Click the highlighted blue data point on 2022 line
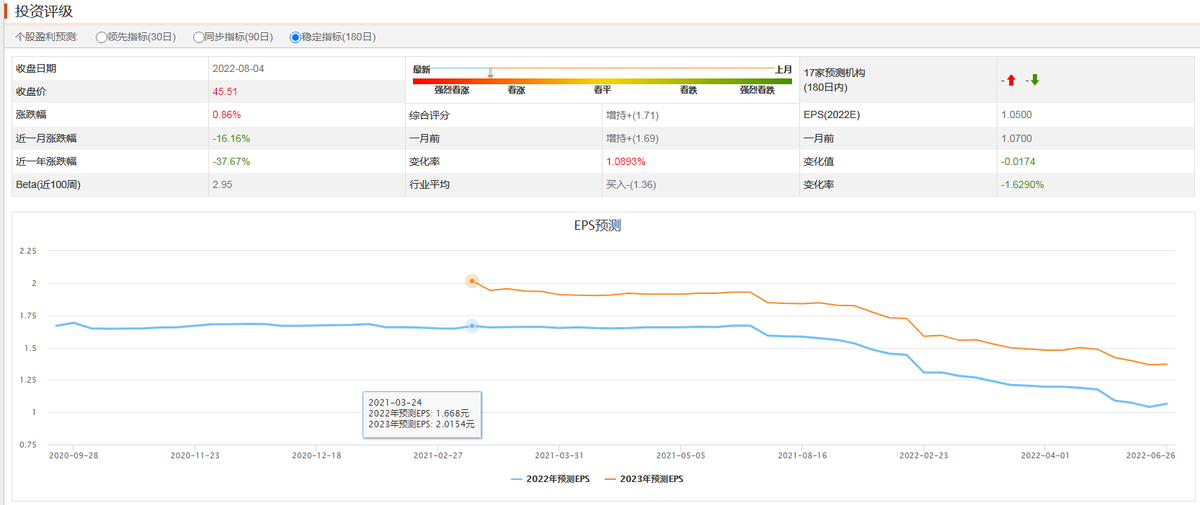1200x505 pixels. click(x=472, y=326)
